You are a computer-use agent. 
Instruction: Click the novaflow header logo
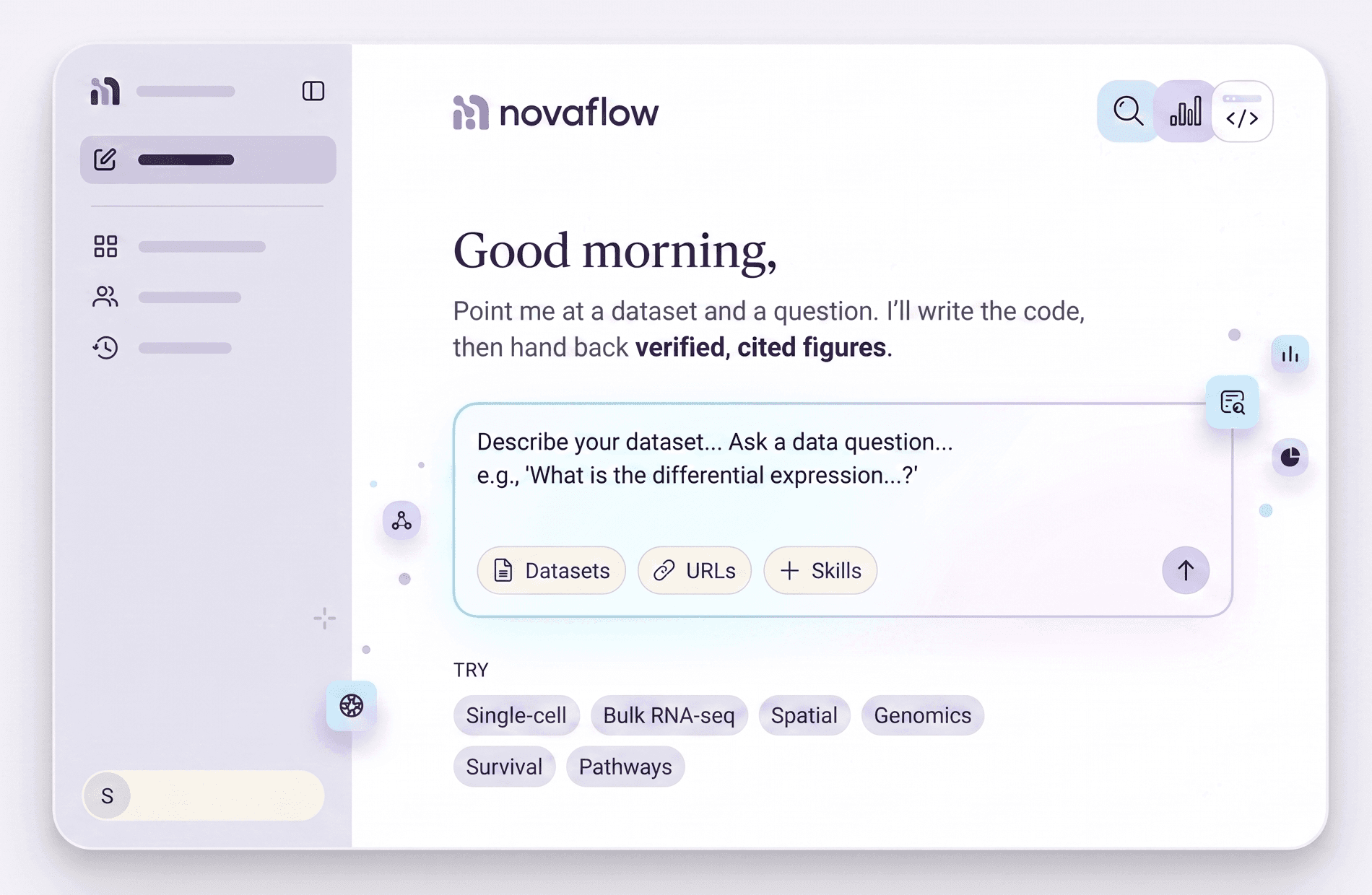coord(556,113)
